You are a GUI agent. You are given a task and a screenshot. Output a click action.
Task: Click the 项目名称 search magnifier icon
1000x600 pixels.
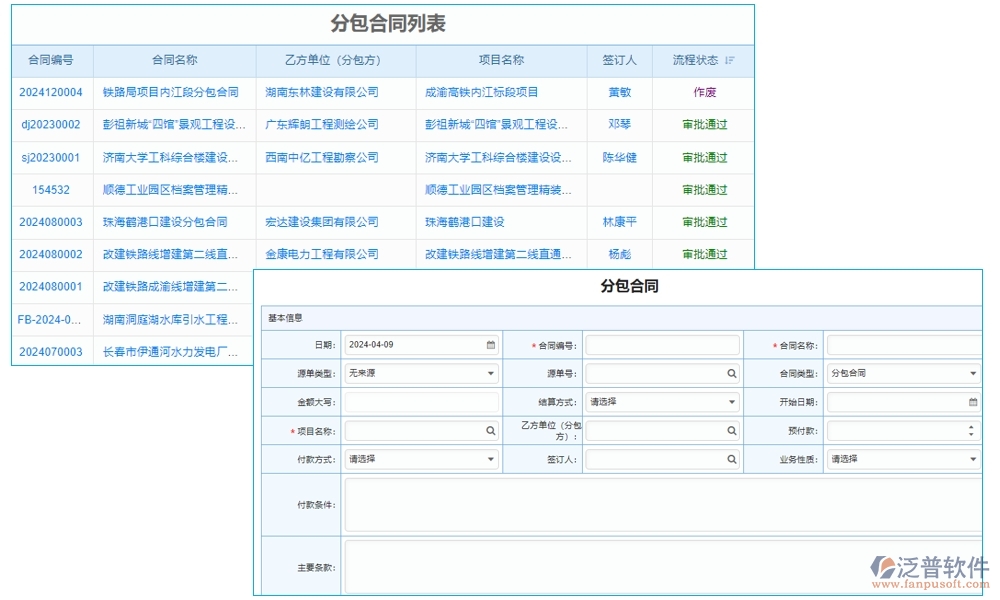(x=489, y=430)
